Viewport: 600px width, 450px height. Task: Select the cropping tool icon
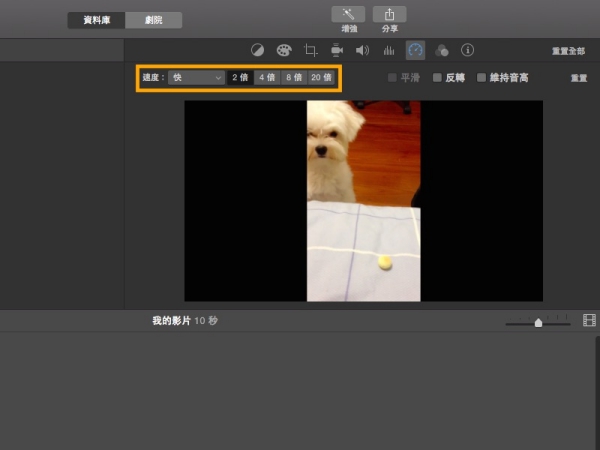[310, 50]
